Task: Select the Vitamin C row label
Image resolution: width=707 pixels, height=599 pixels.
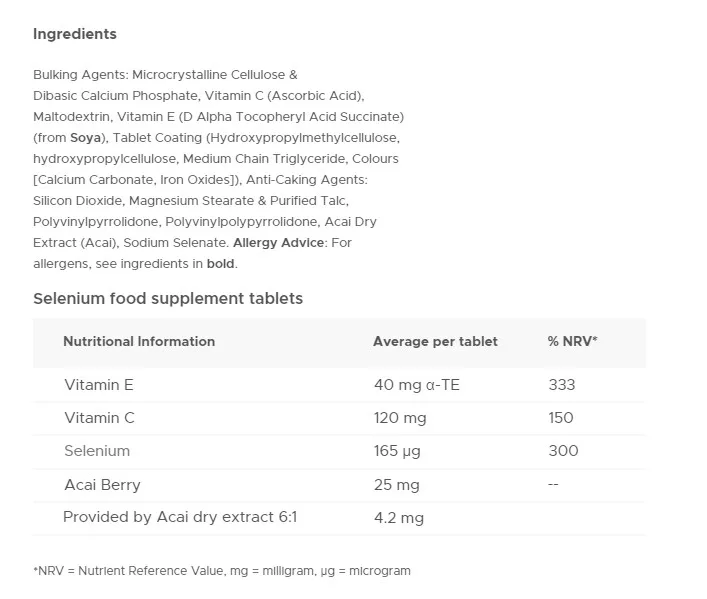Action: tap(99, 418)
